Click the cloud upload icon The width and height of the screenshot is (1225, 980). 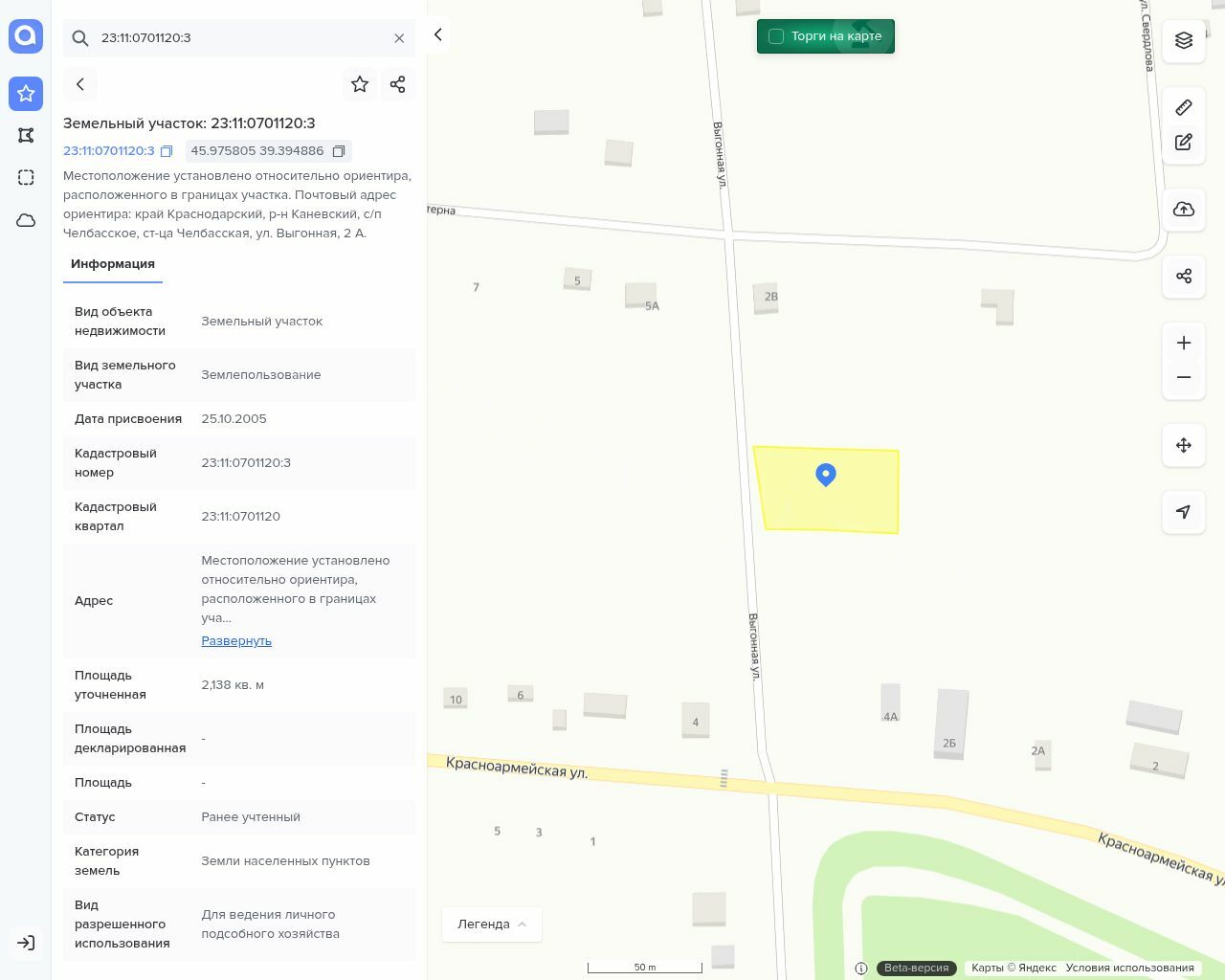pyautogui.click(x=1184, y=210)
